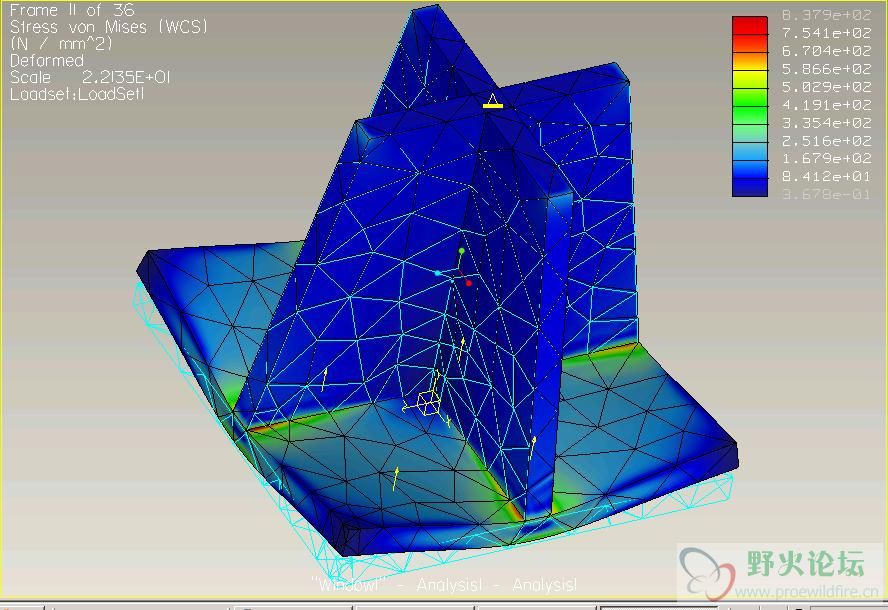Select legend value 6.704e+02
The height and width of the screenshot is (610, 888).
click(x=826, y=51)
